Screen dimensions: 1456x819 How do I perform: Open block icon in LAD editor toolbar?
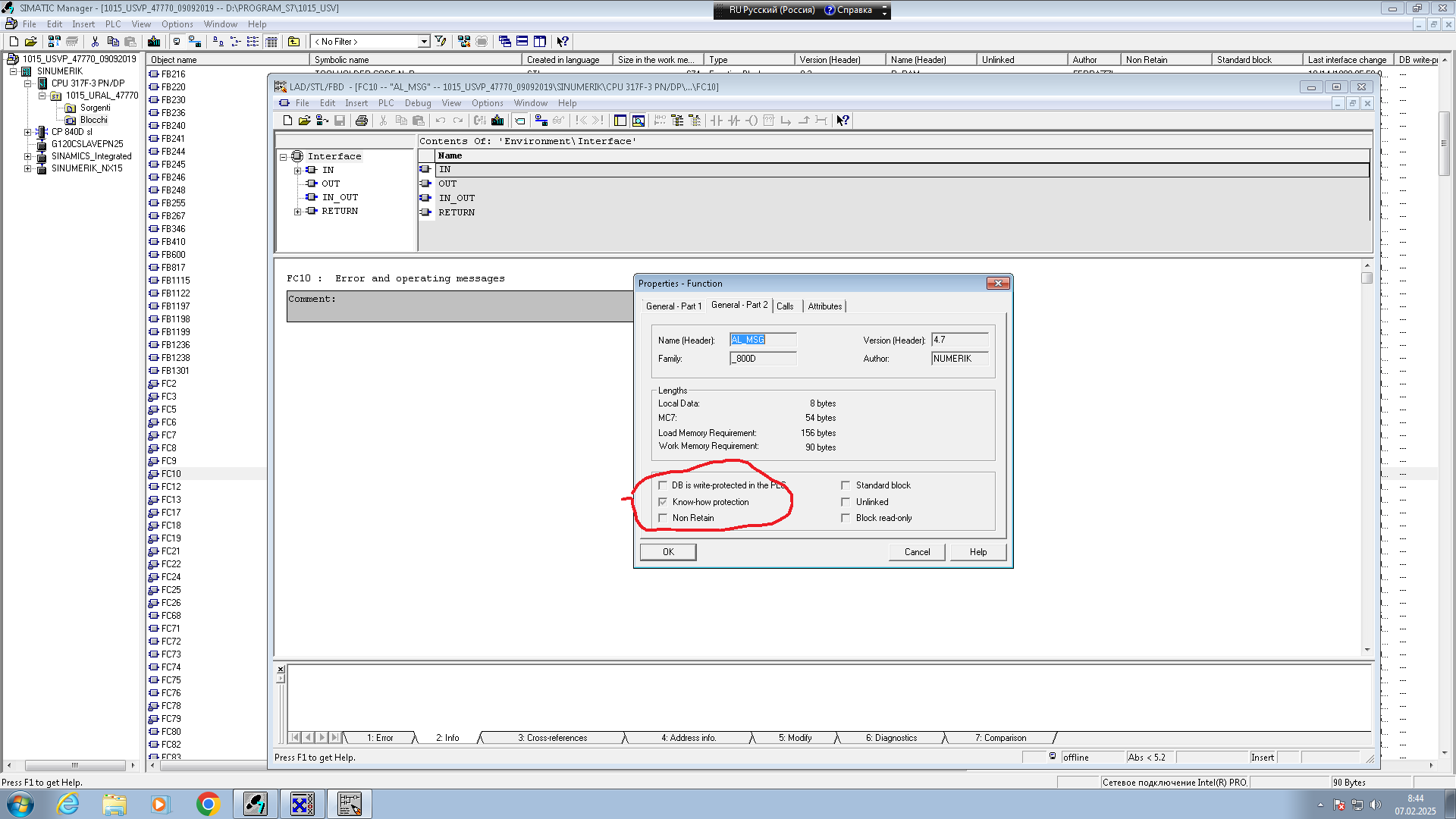tap(304, 121)
